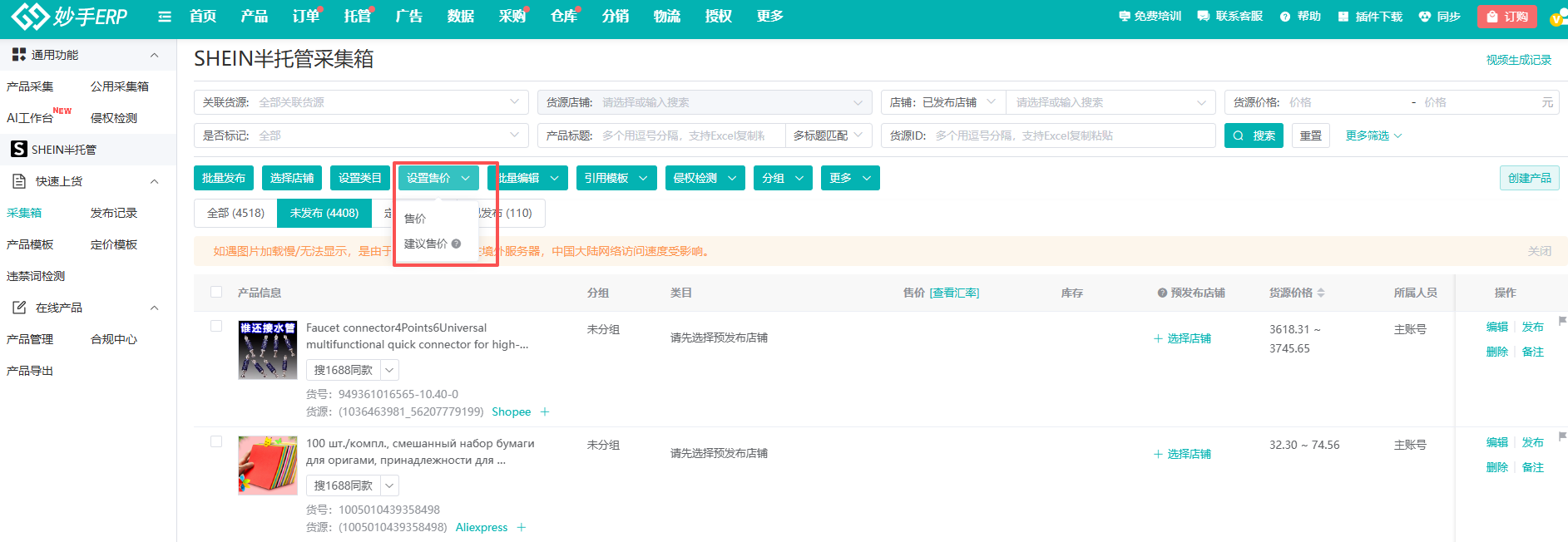
Task: Toggle the sidebar hamburger menu icon
Action: pyautogui.click(x=165, y=17)
